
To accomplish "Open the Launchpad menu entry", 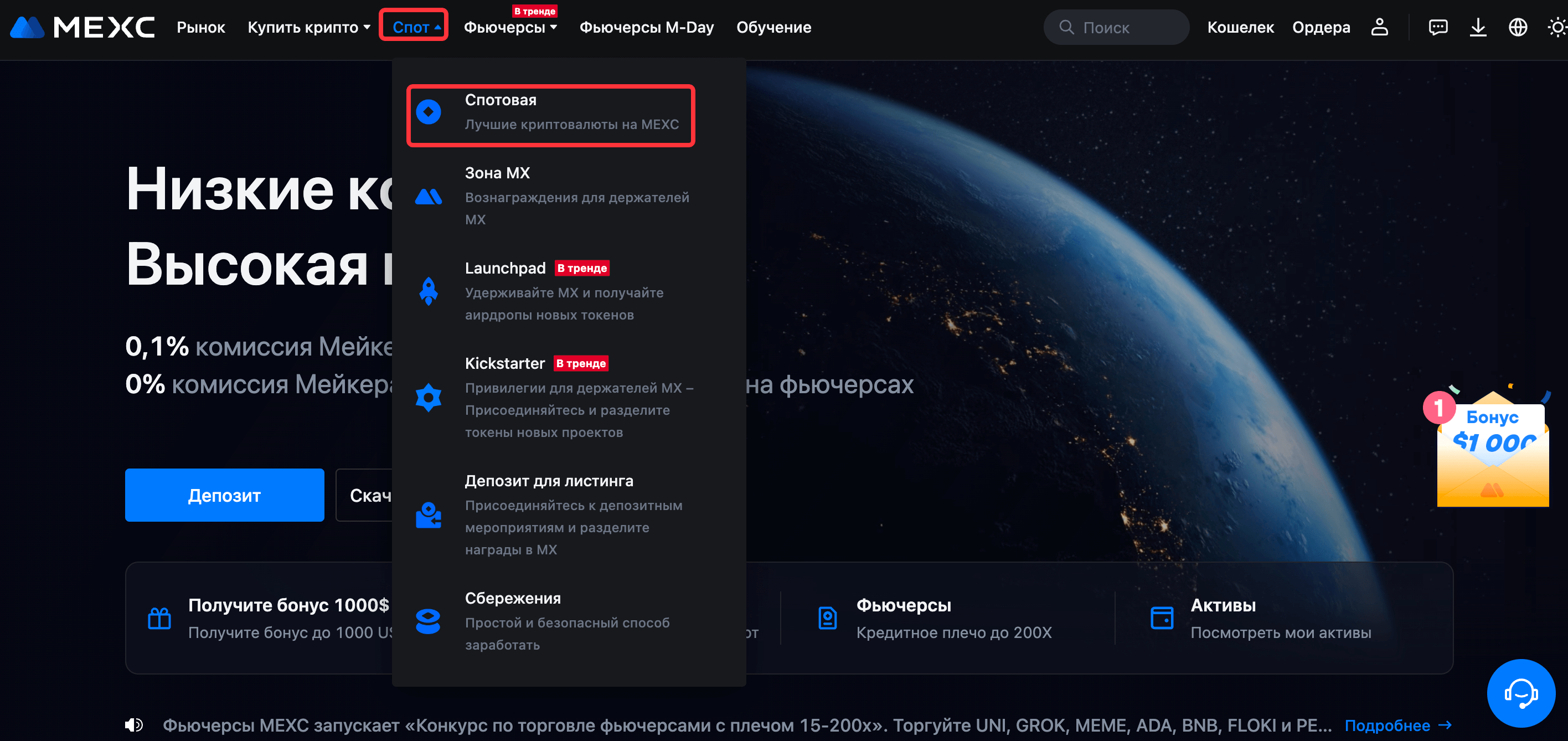I will pos(504,269).
